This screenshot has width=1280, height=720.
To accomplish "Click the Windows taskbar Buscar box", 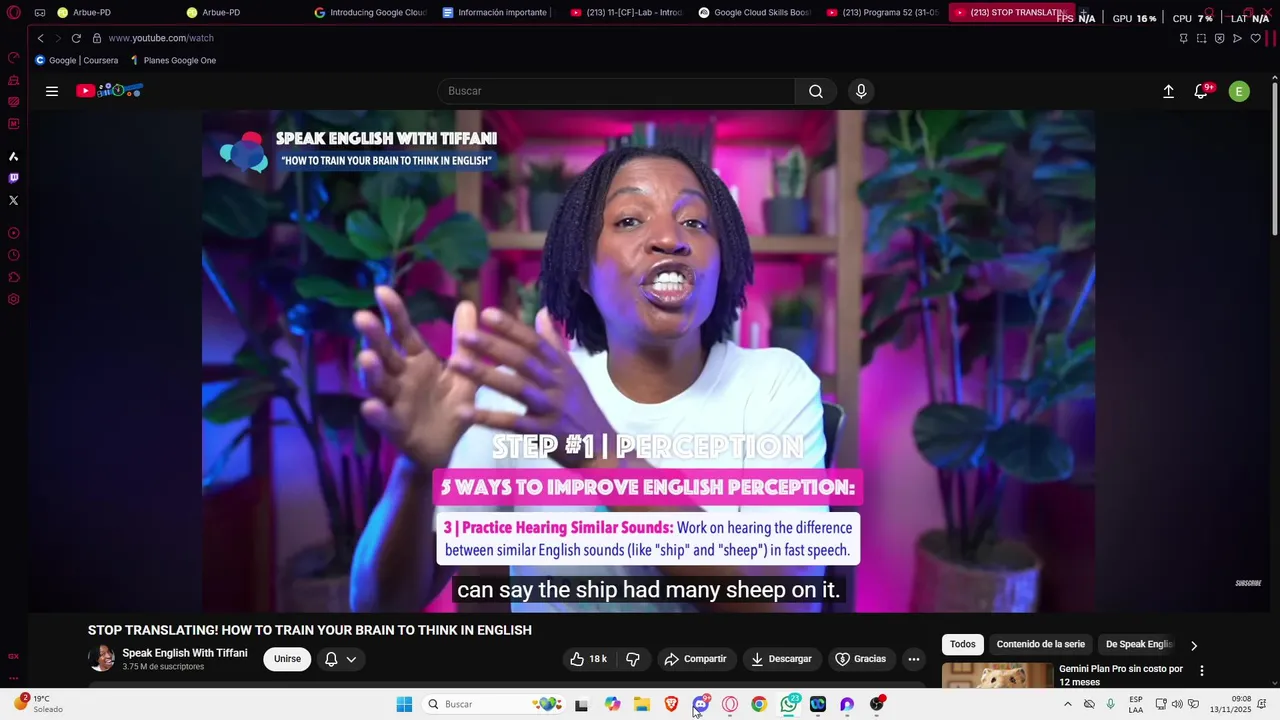I will point(495,704).
